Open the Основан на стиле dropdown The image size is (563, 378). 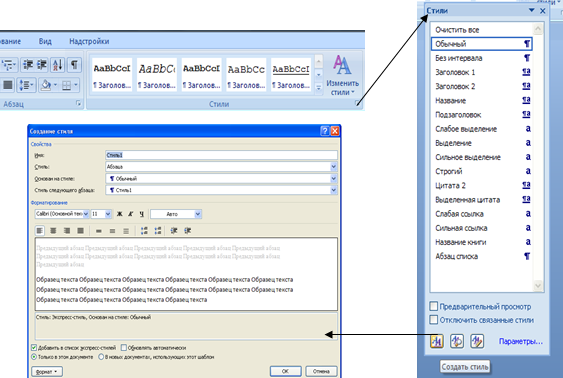[x=333, y=178]
